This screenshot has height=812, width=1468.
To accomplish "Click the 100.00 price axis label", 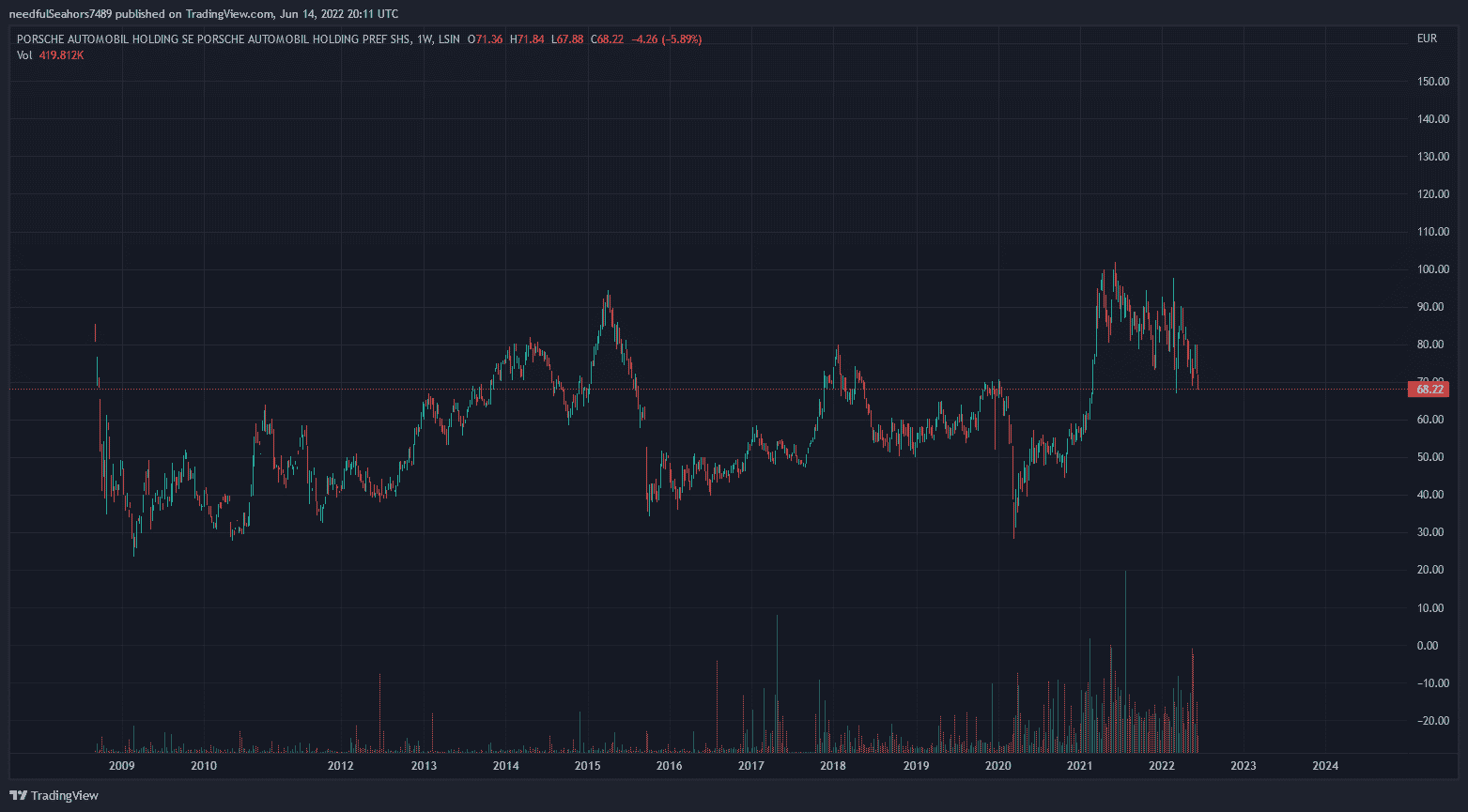I will coord(1433,269).
